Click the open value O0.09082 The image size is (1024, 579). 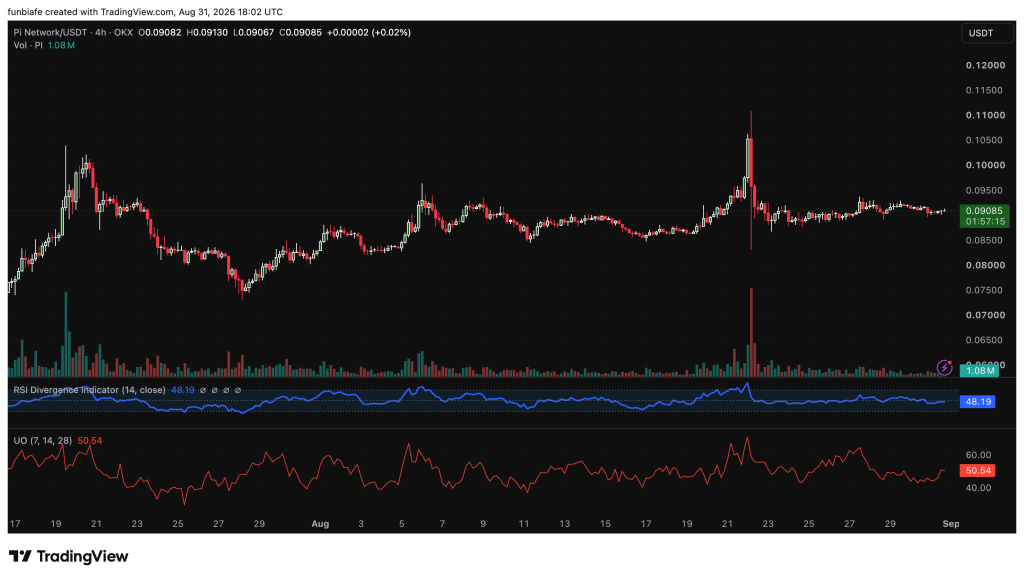[x=160, y=32]
